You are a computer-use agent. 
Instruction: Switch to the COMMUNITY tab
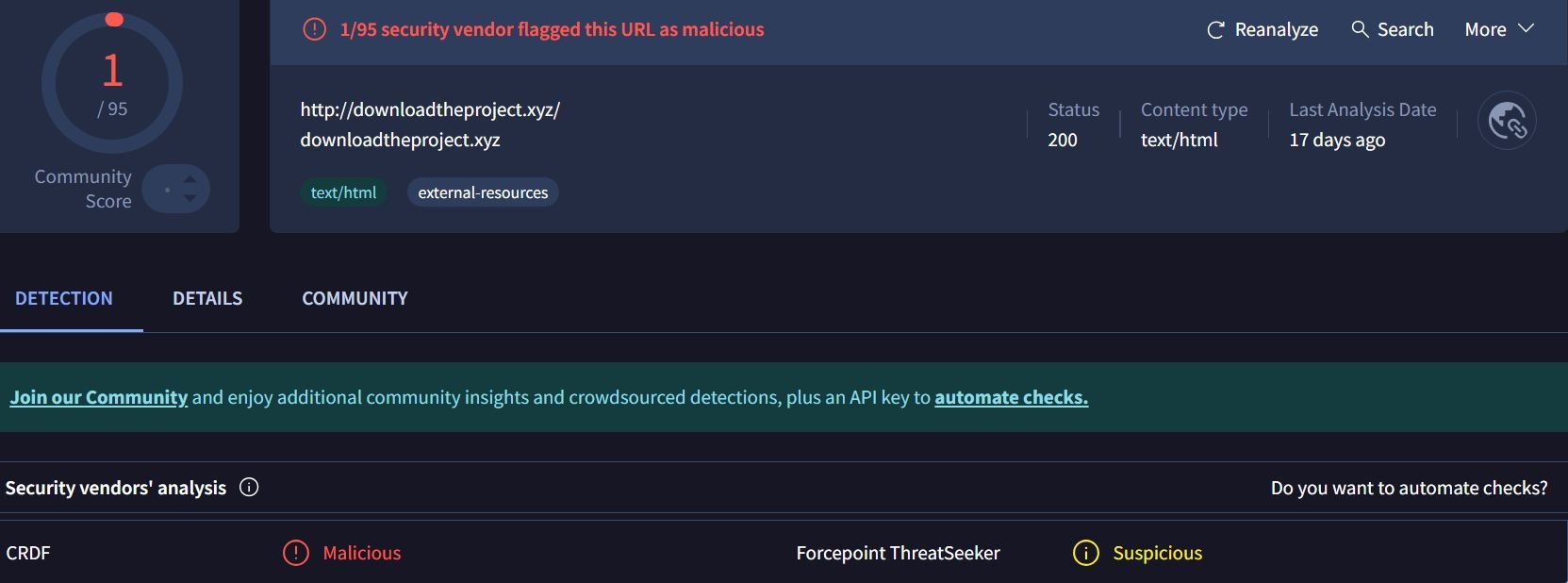[355, 298]
